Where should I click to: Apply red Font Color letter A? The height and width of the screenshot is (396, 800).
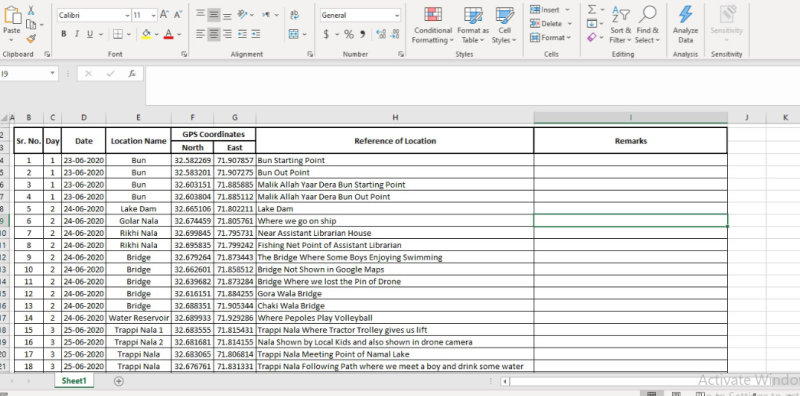(x=169, y=34)
